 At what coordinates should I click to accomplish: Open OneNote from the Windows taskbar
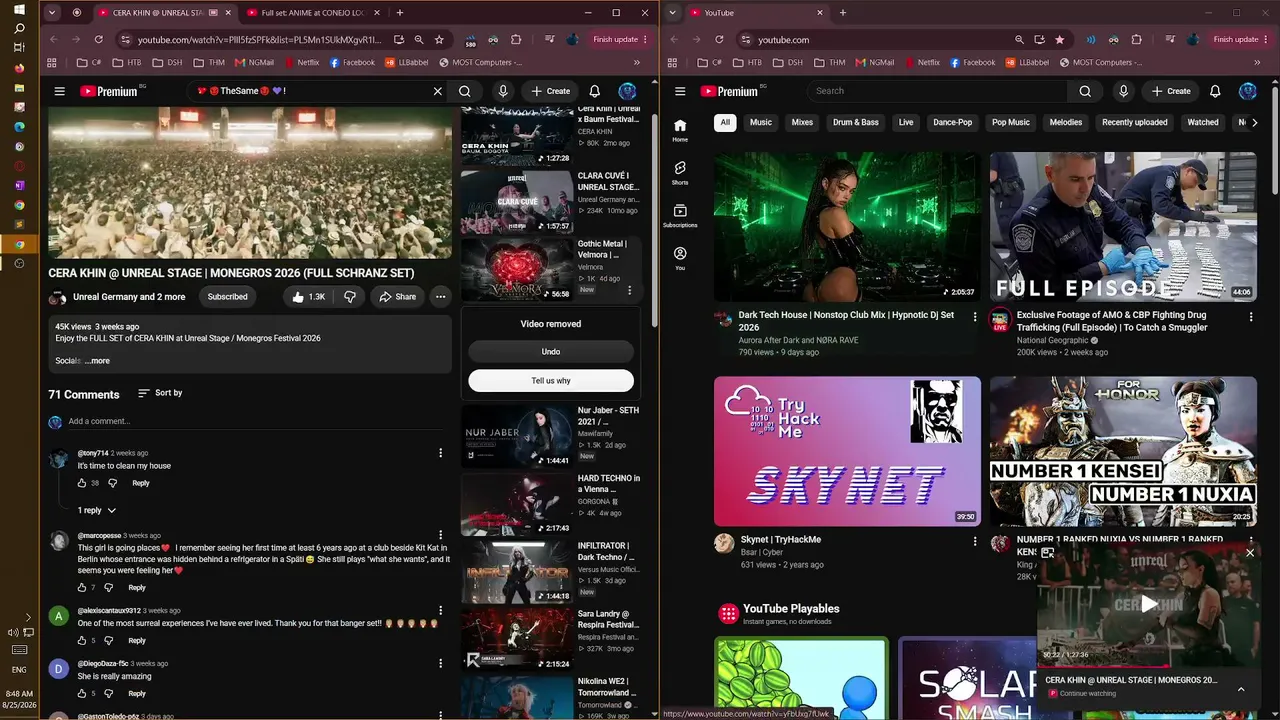click(x=19, y=185)
